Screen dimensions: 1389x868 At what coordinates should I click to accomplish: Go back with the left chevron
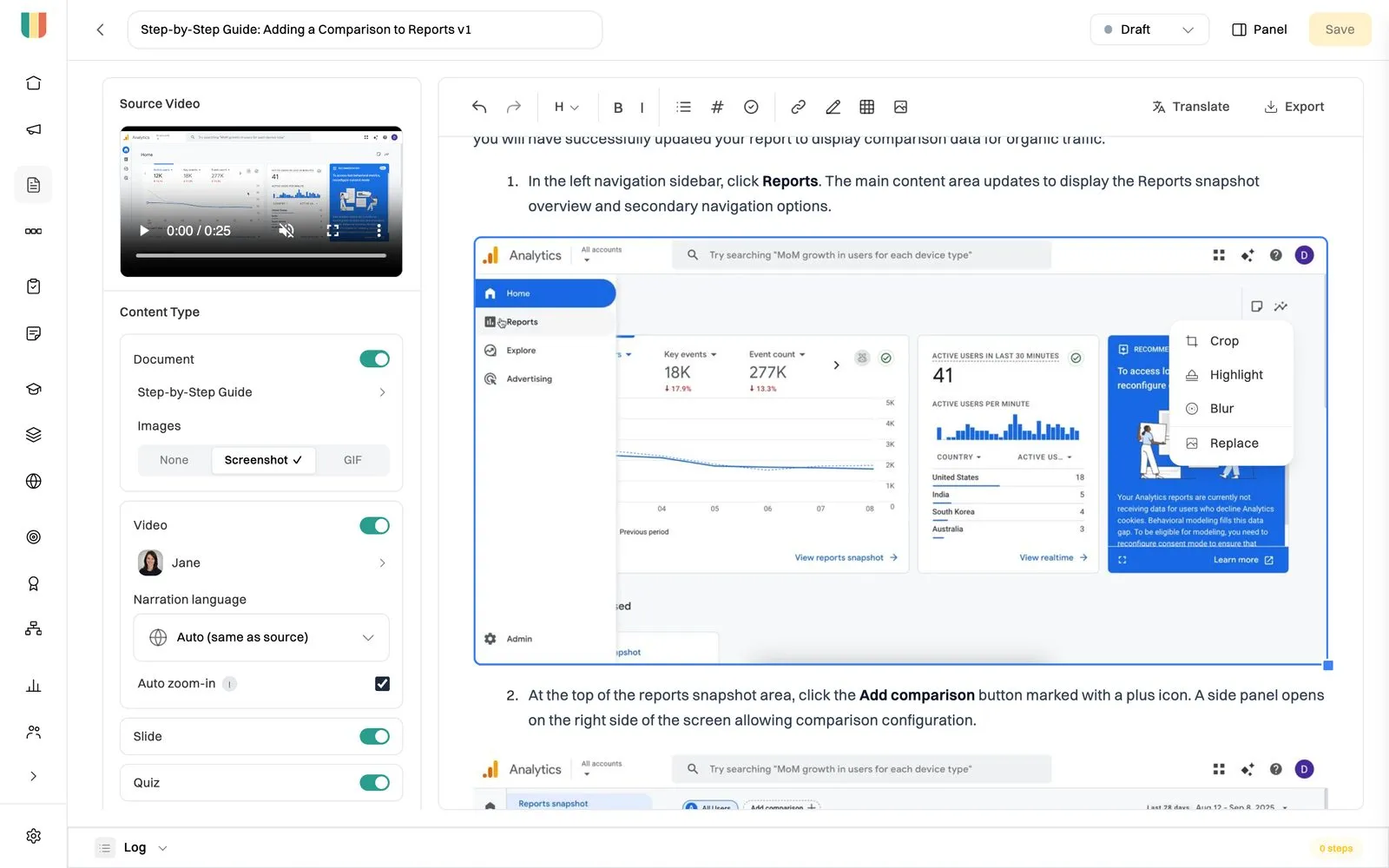coord(101,30)
